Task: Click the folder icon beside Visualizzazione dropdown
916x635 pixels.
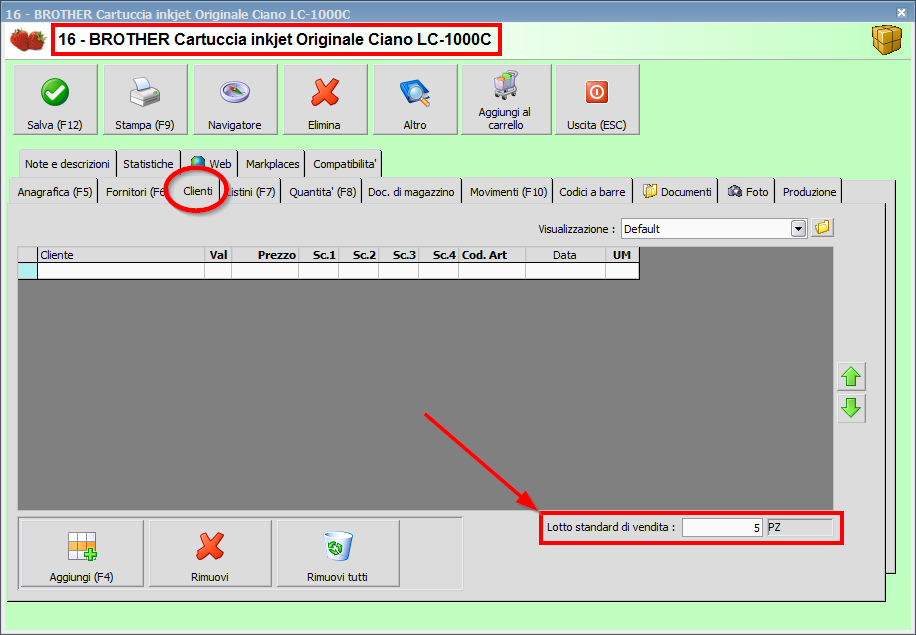Action: click(x=822, y=228)
